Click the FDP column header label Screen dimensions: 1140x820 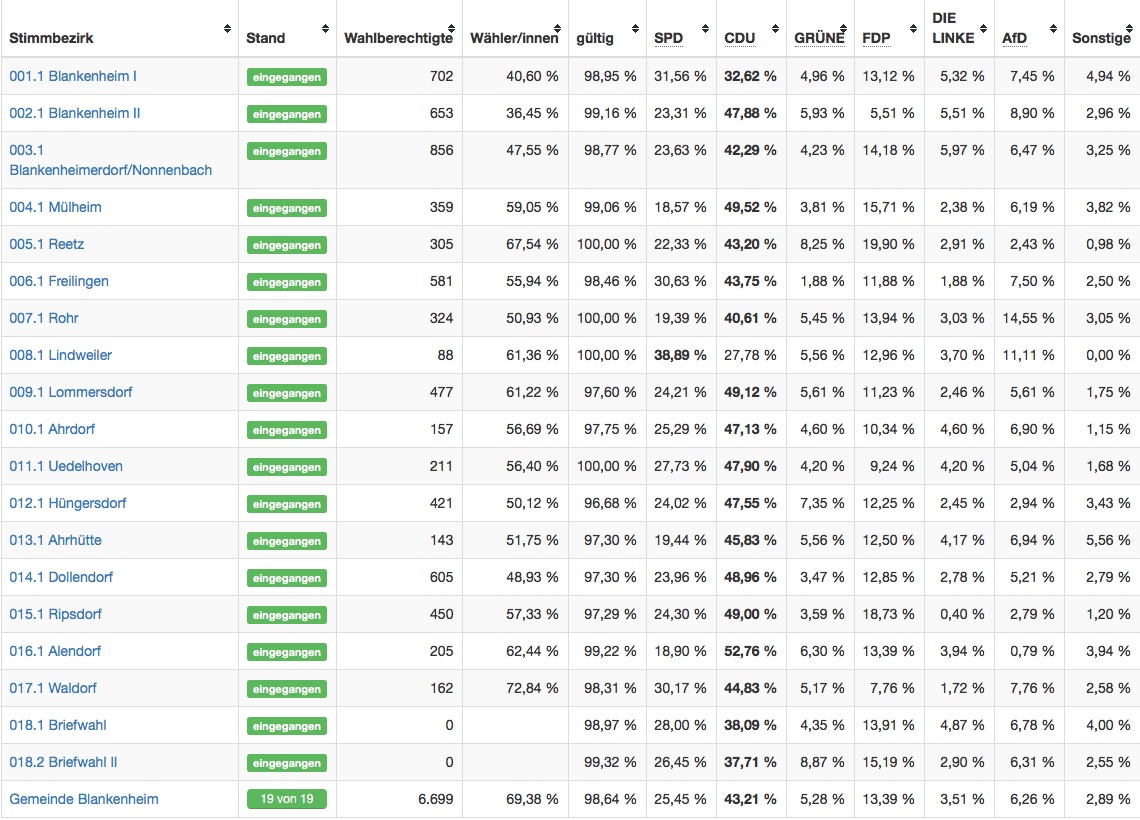(876, 39)
